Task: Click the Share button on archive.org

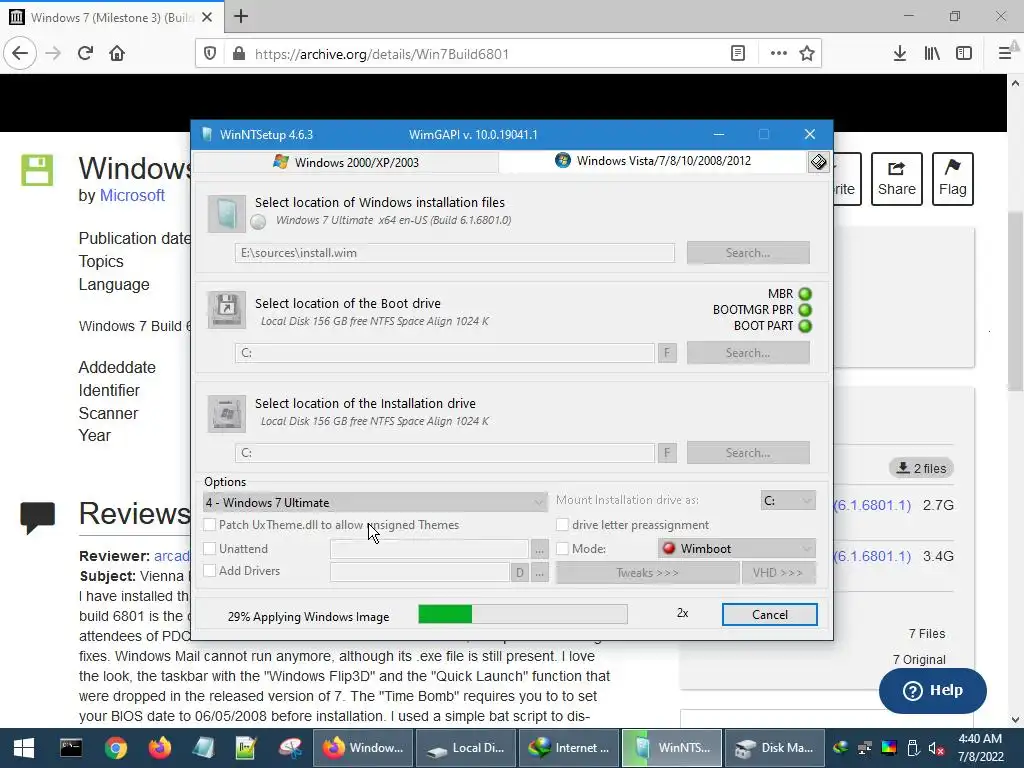Action: 897,179
